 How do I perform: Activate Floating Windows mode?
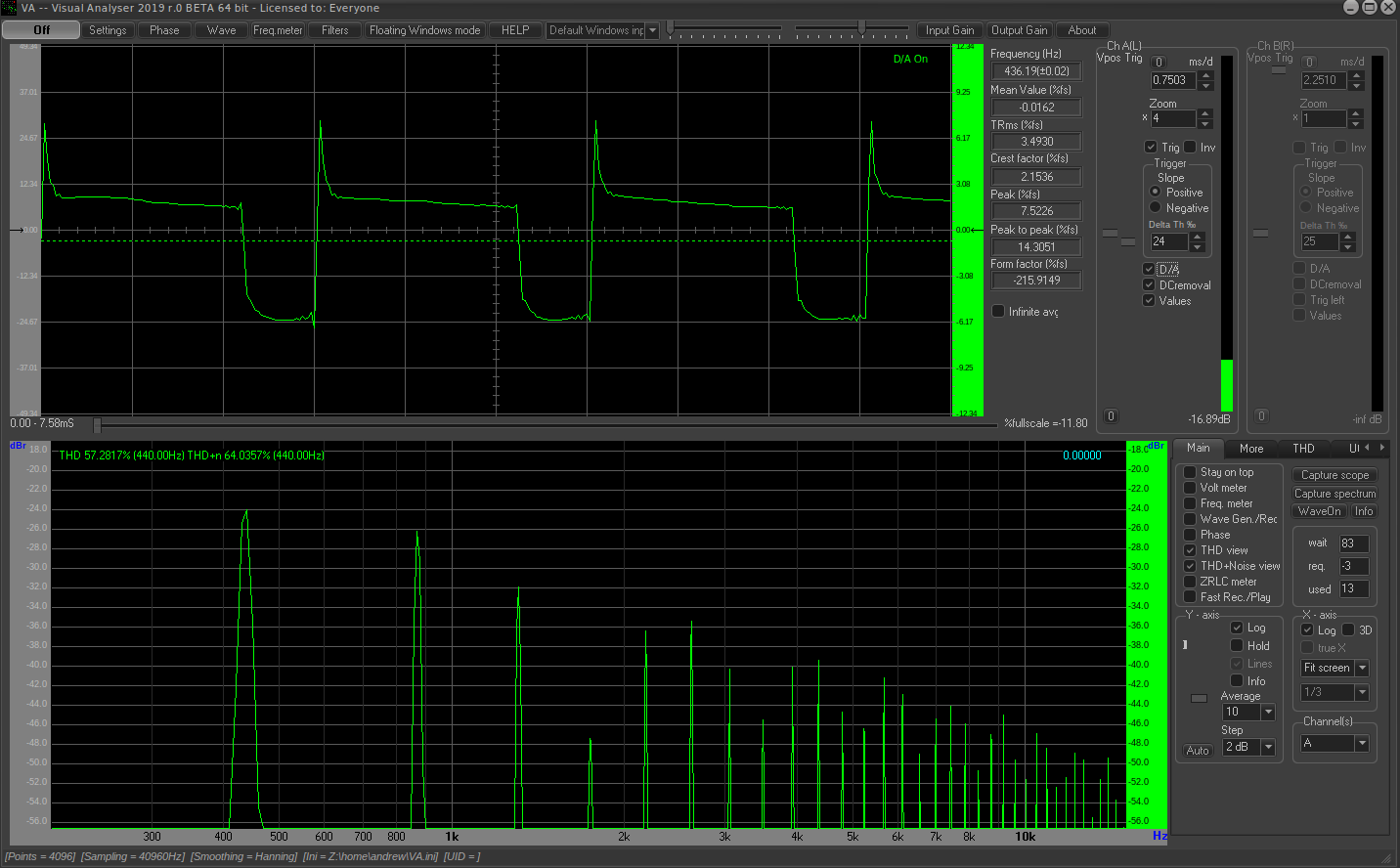pos(425,30)
